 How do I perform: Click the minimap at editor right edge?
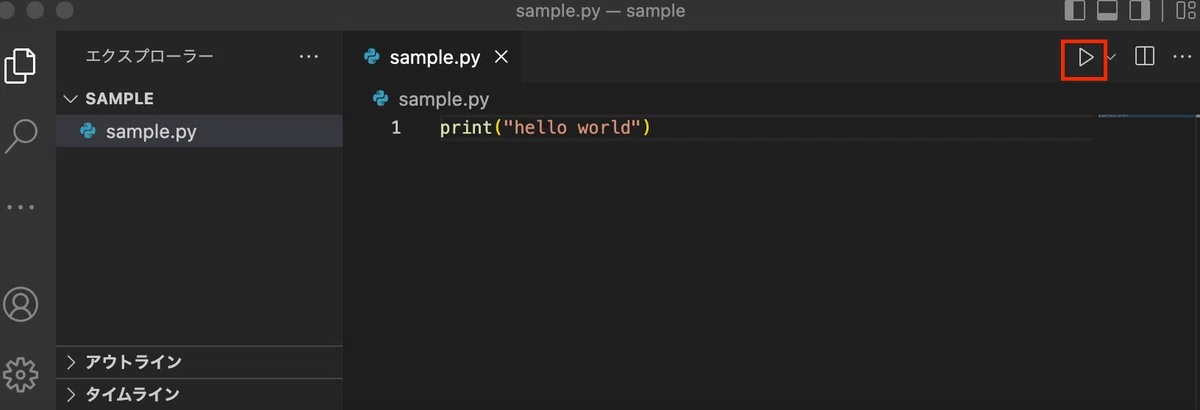[x=1147, y=117]
